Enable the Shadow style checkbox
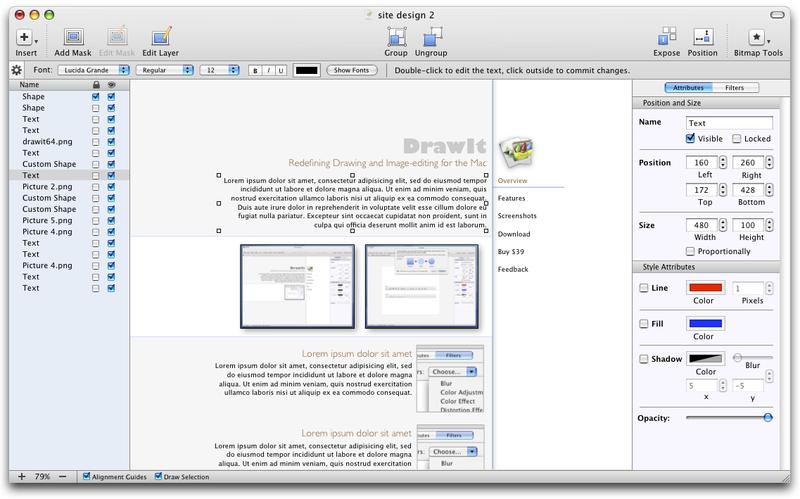800x499 pixels. (643, 358)
